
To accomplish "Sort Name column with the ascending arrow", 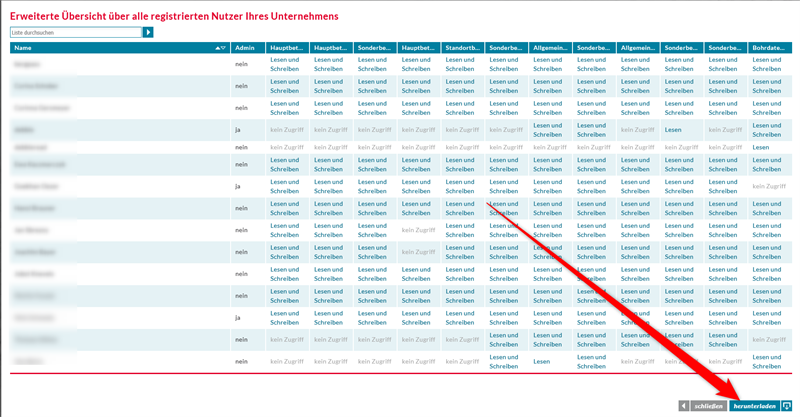I will click(x=218, y=48).
